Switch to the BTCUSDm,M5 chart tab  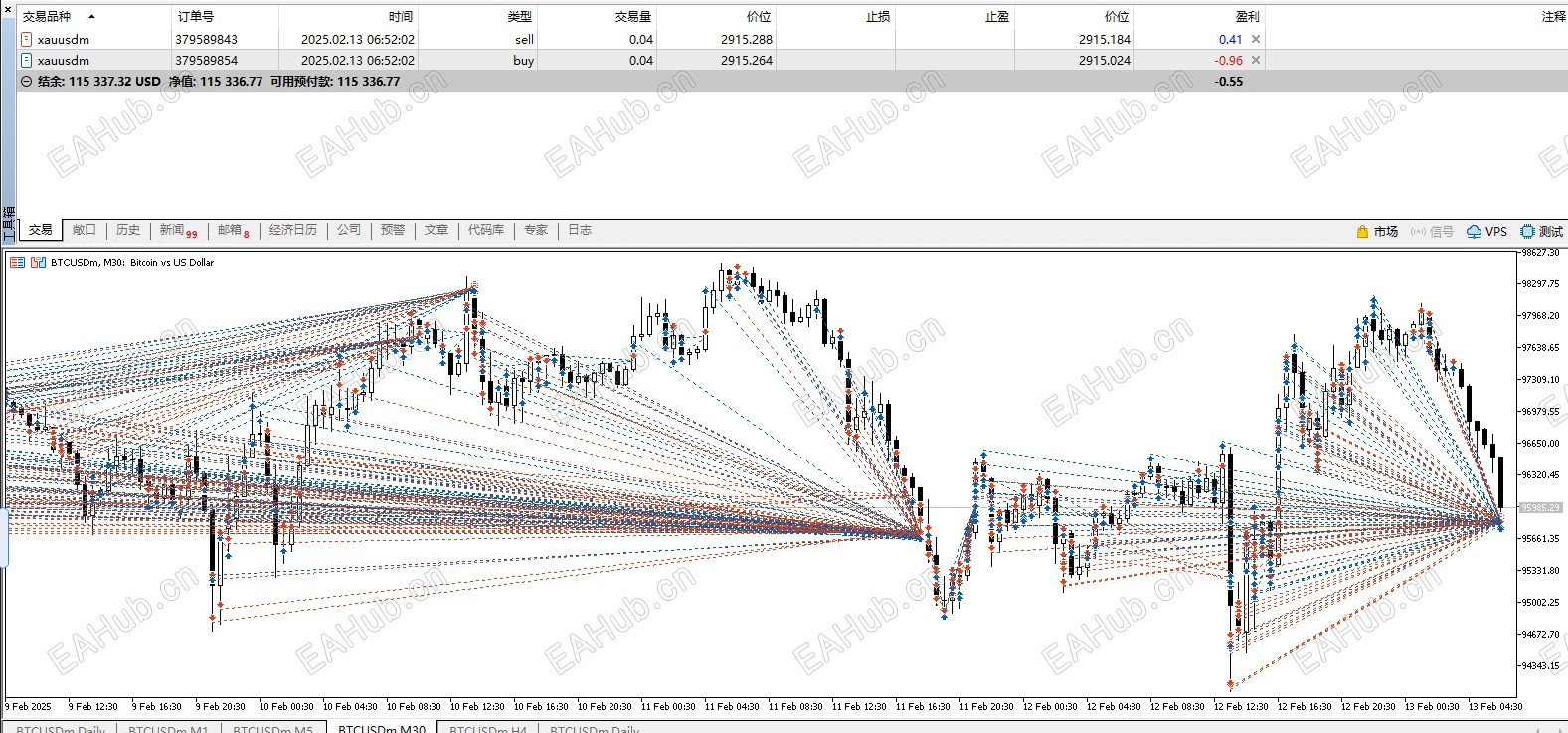click(x=272, y=728)
